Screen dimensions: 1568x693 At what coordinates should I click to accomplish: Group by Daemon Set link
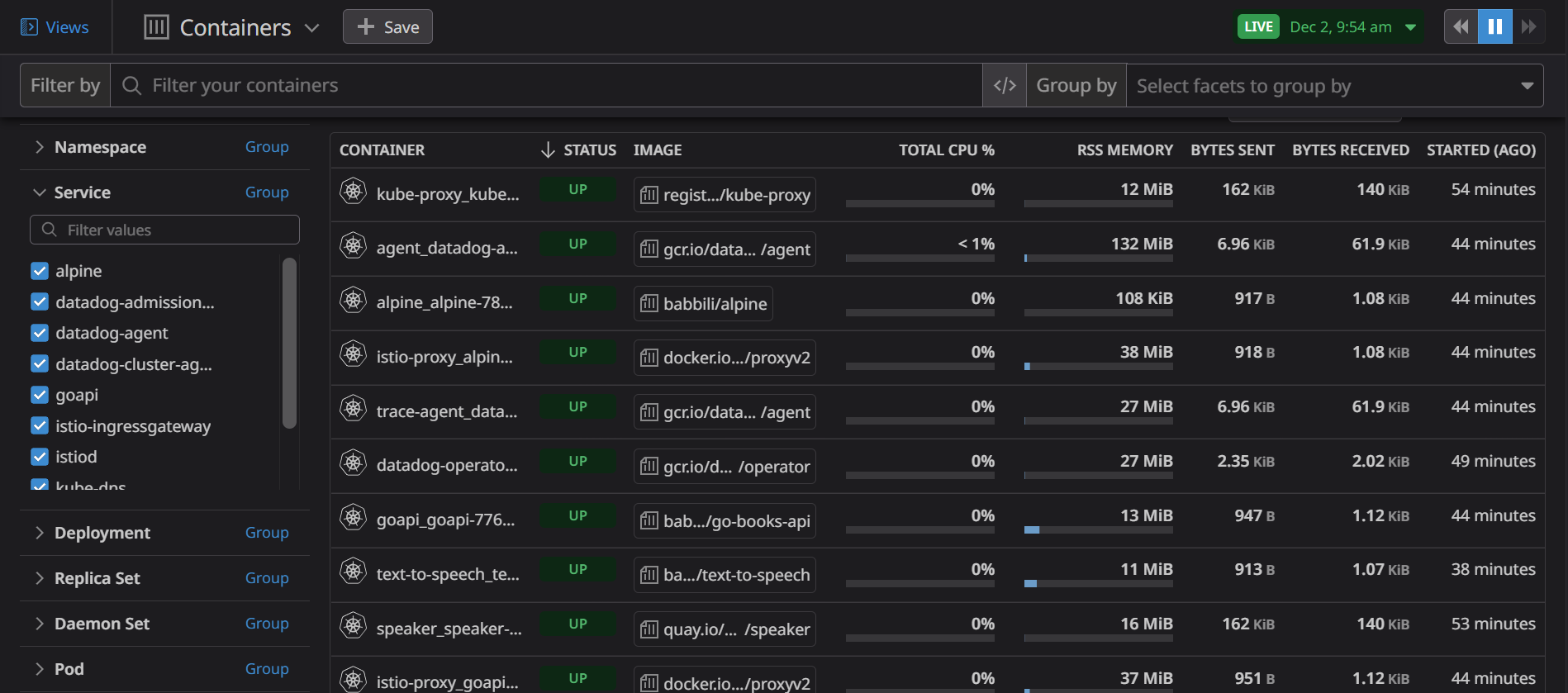pyautogui.click(x=267, y=624)
